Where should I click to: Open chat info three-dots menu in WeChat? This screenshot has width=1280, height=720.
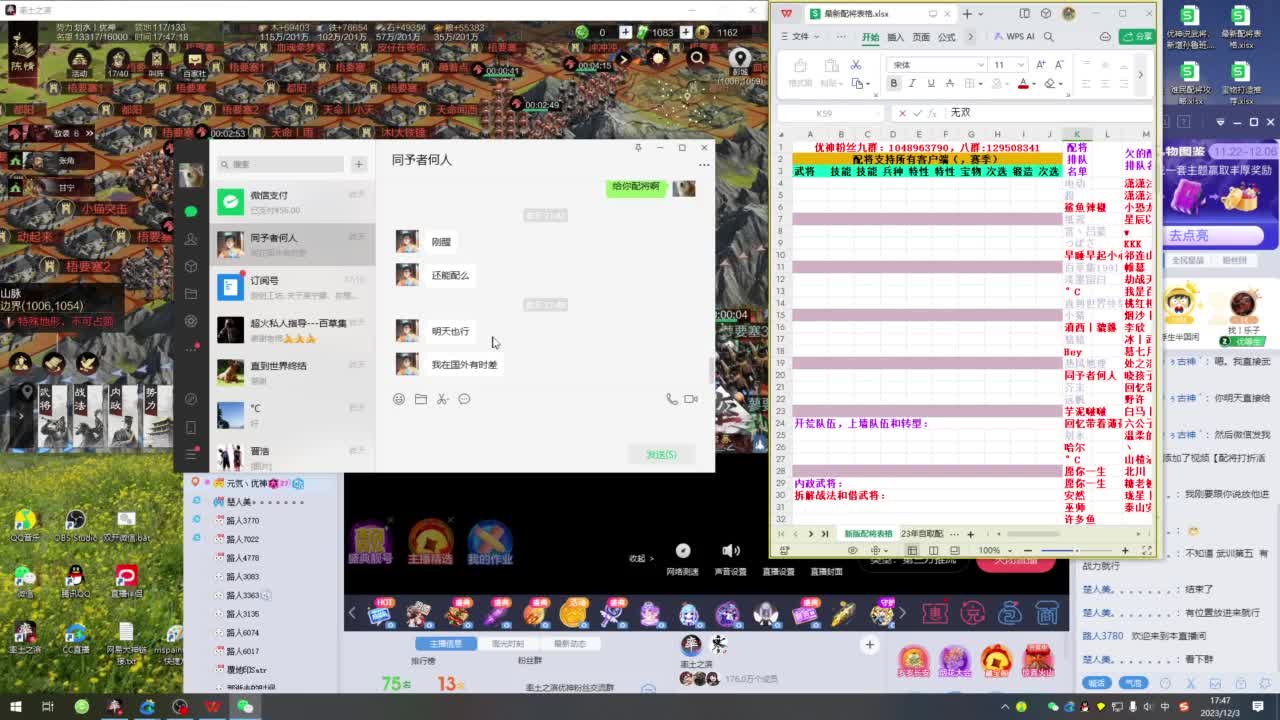[704, 164]
